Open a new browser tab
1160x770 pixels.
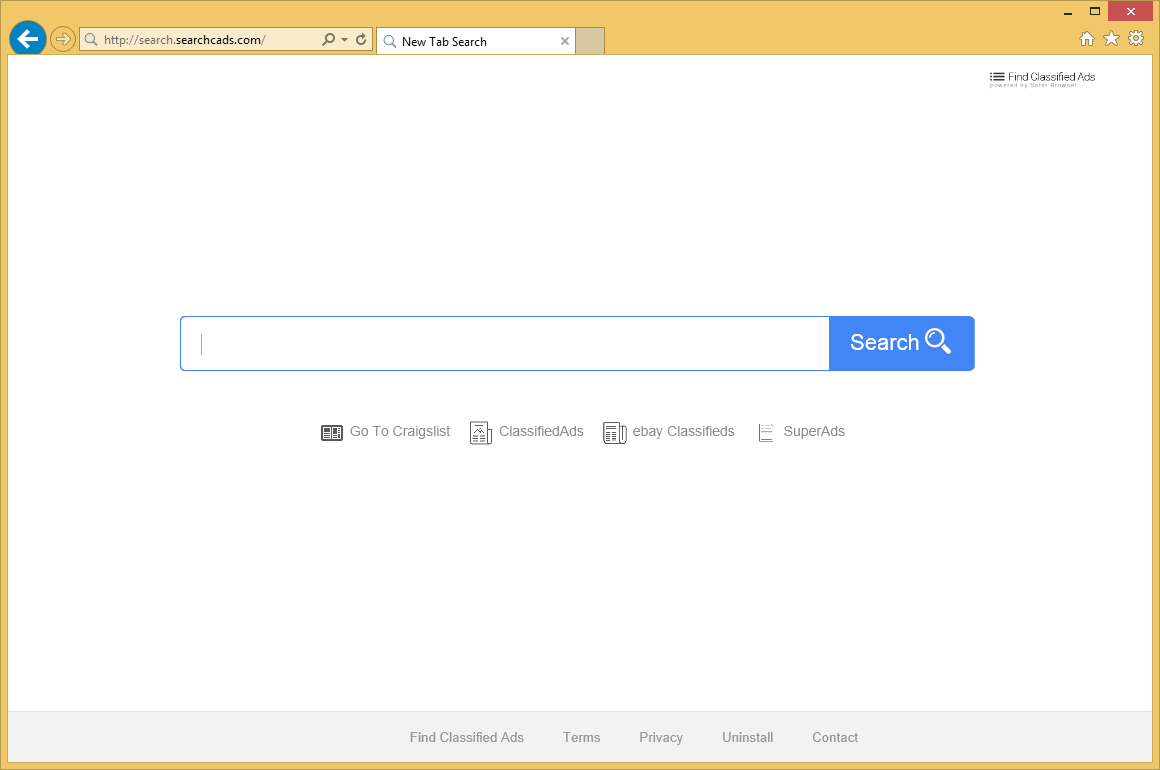pos(589,41)
